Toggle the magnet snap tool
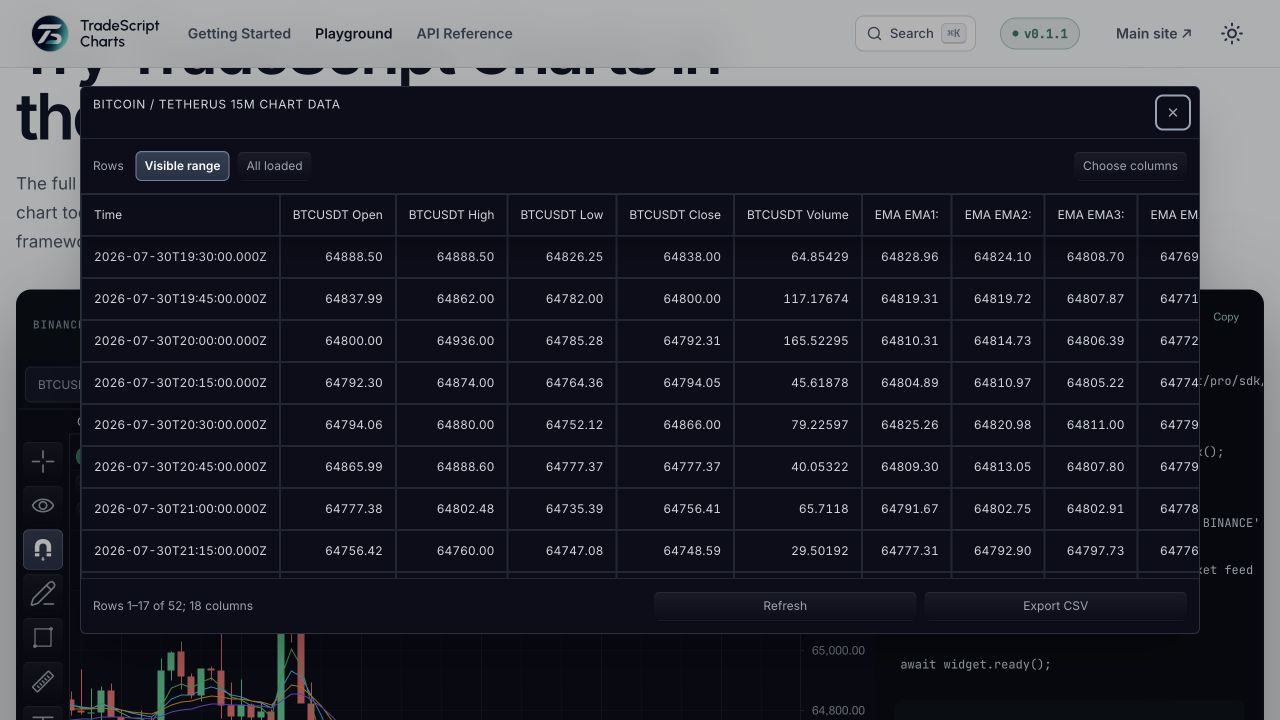The width and height of the screenshot is (1280, 720). pyautogui.click(x=43, y=549)
